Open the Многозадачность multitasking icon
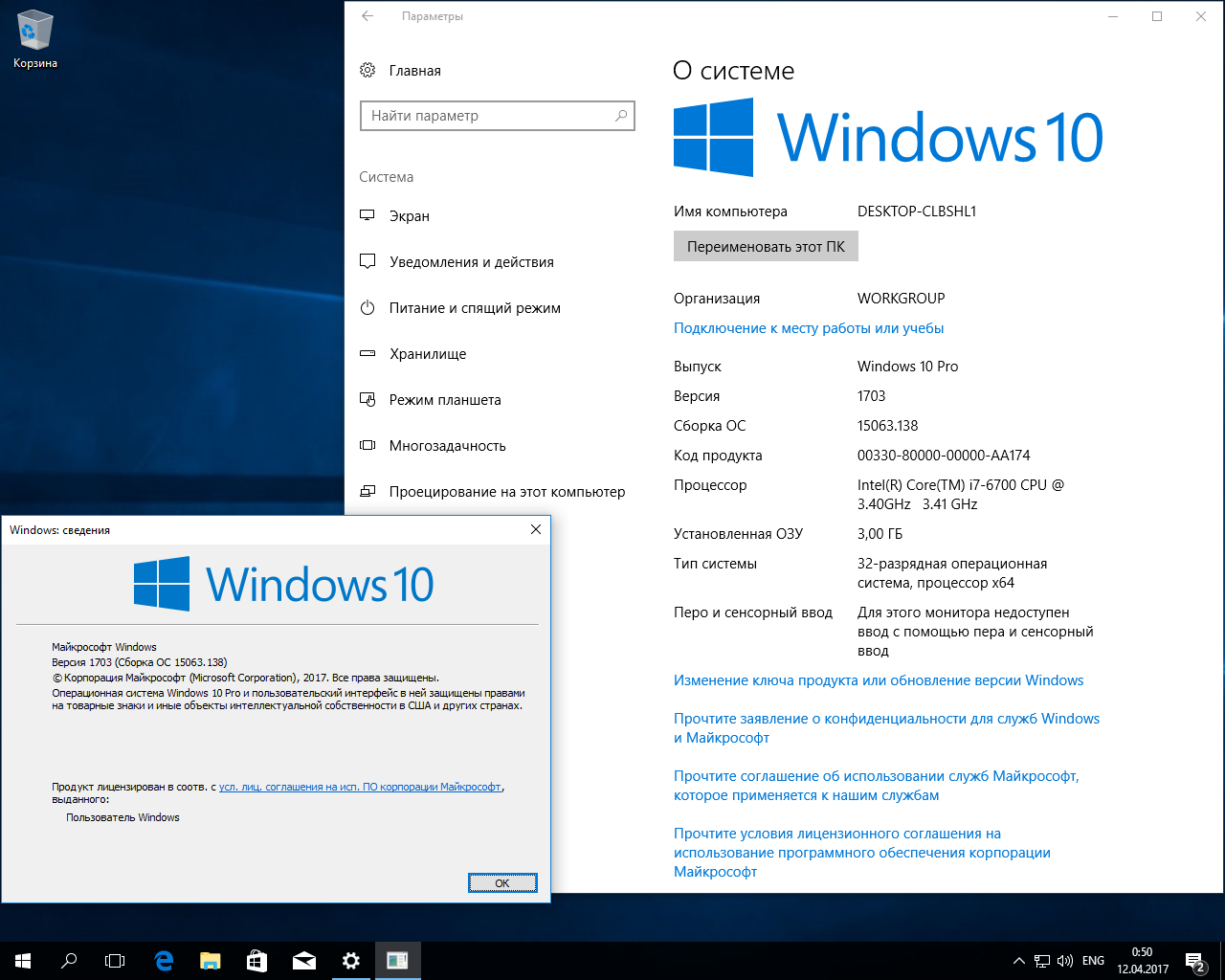1225x980 pixels. (367, 445)
